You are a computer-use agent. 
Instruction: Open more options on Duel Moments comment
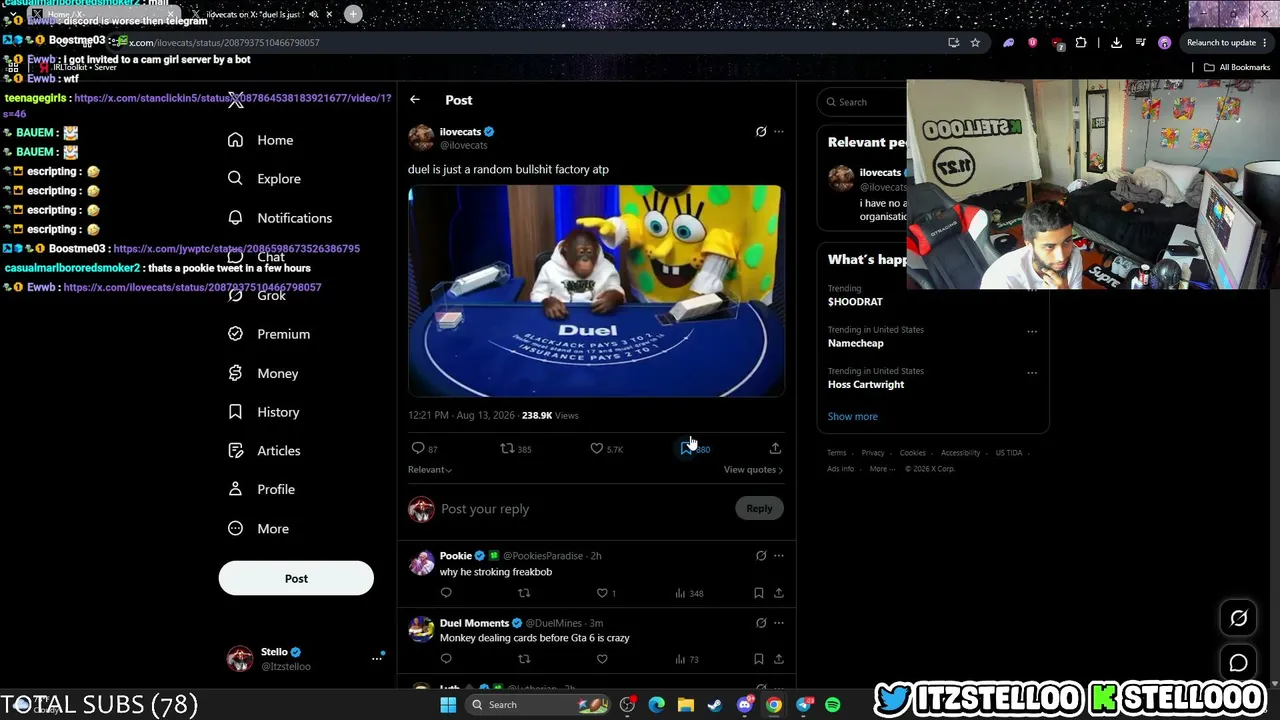pos(779,623)
